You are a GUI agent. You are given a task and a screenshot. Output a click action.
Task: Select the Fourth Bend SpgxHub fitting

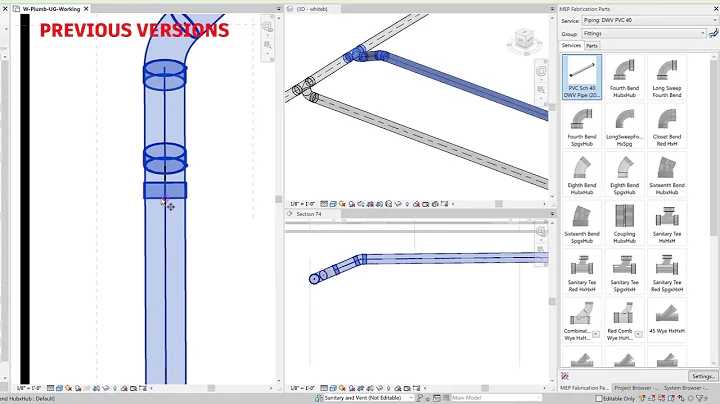click(582, 125)
